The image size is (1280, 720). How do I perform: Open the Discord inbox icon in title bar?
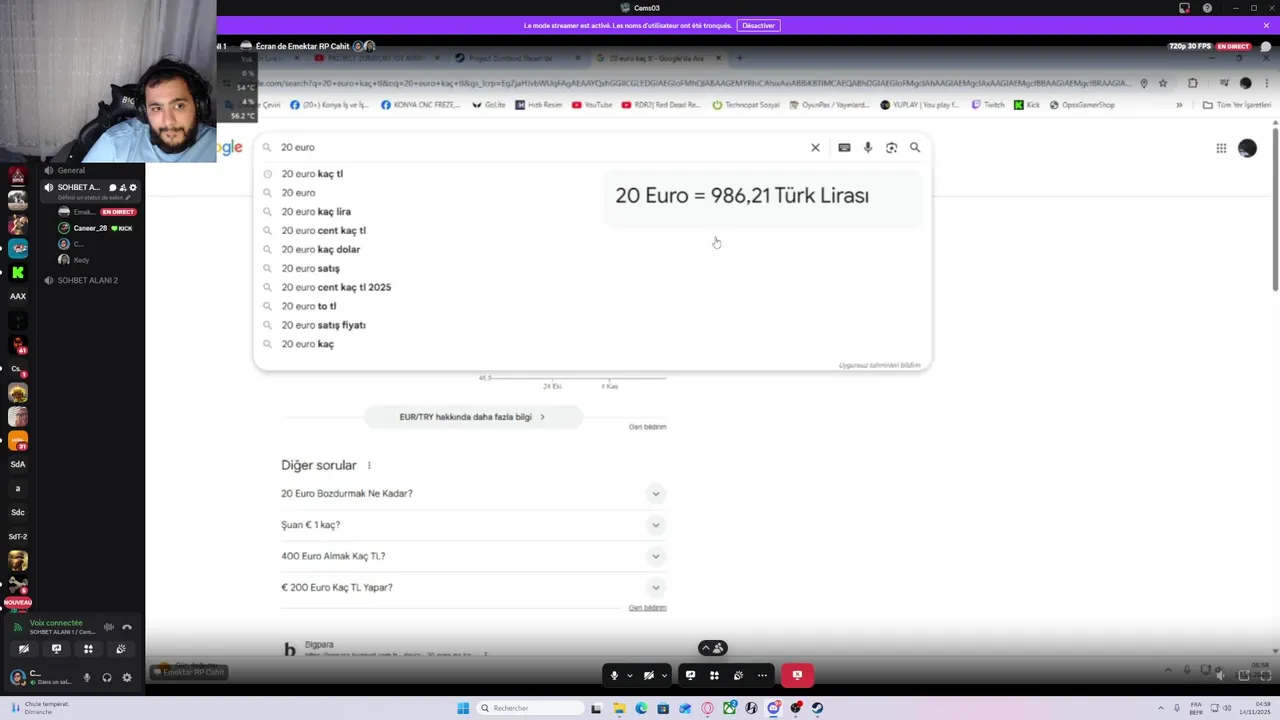(1184, 8)
